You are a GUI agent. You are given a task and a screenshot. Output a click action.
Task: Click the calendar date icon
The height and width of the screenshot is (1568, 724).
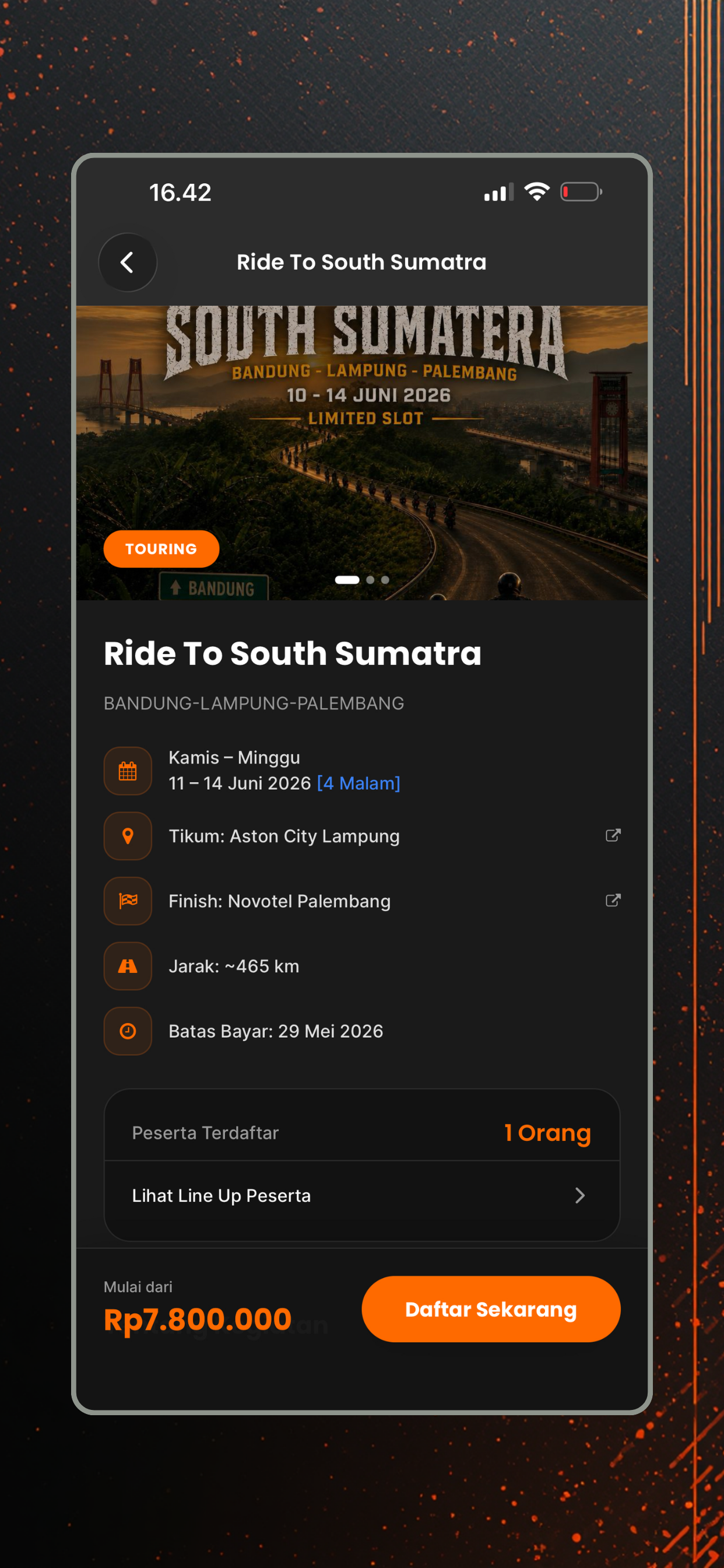[x=128, y=771]
